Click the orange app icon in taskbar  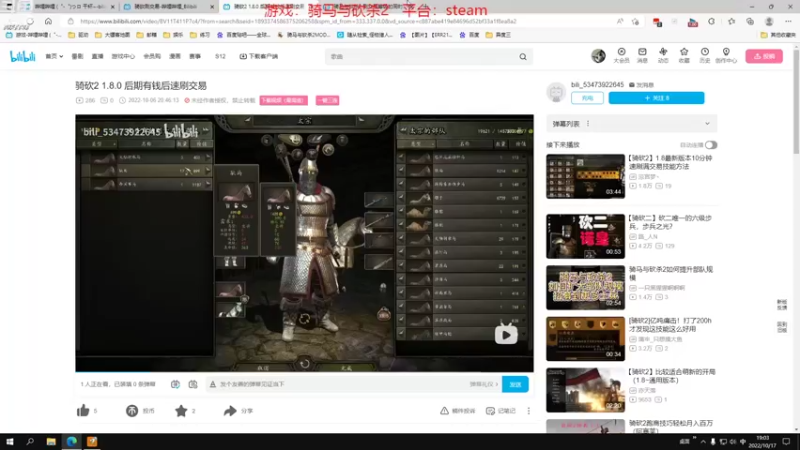(92, 441)
